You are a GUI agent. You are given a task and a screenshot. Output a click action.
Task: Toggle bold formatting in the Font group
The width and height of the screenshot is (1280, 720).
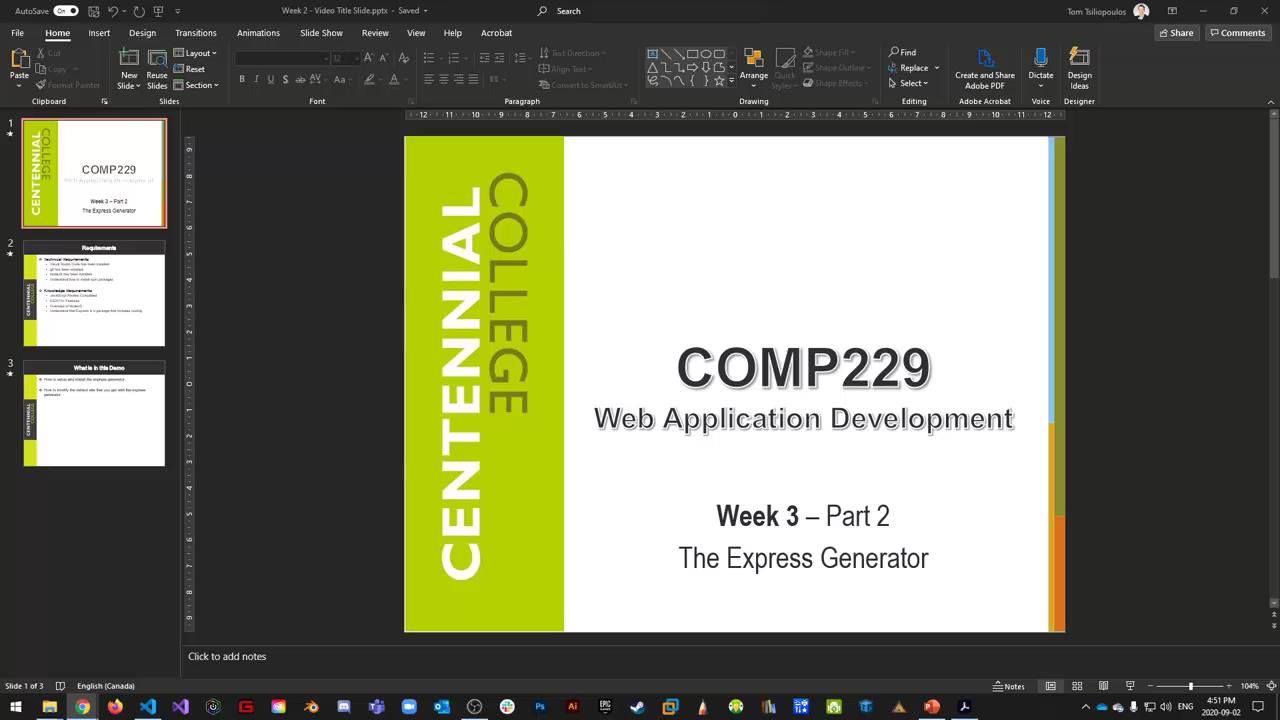242,79
